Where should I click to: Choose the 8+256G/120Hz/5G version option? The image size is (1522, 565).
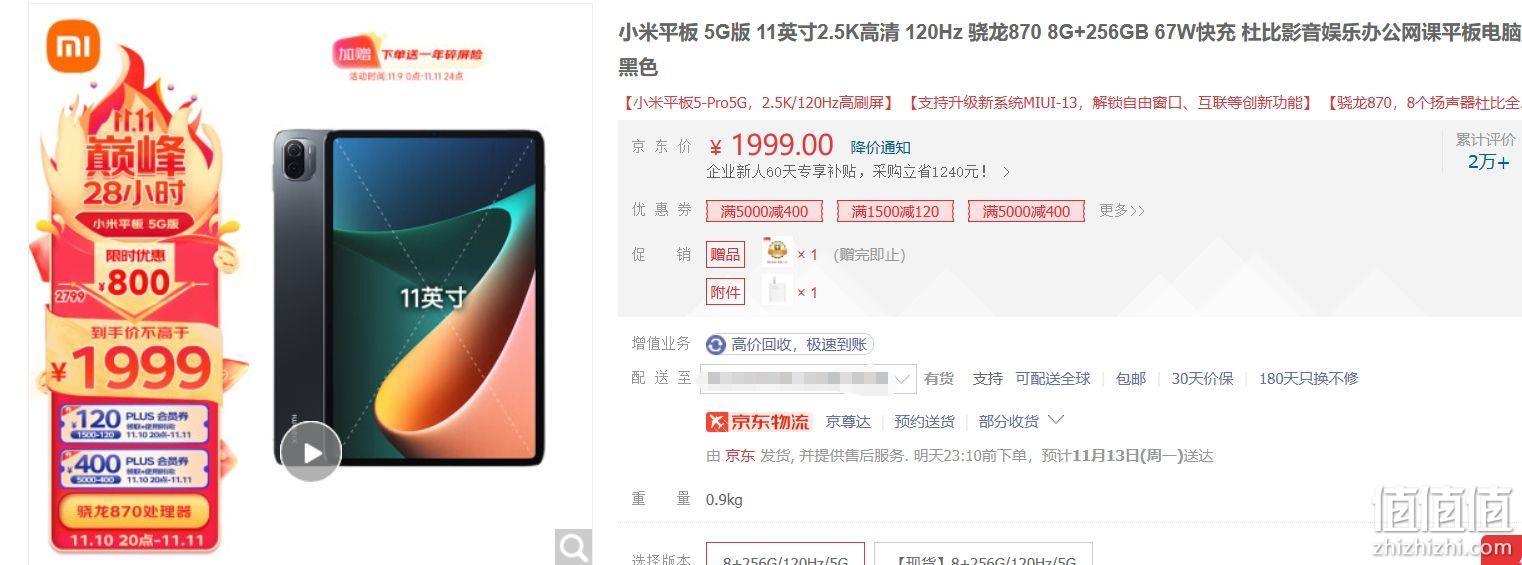785,555
